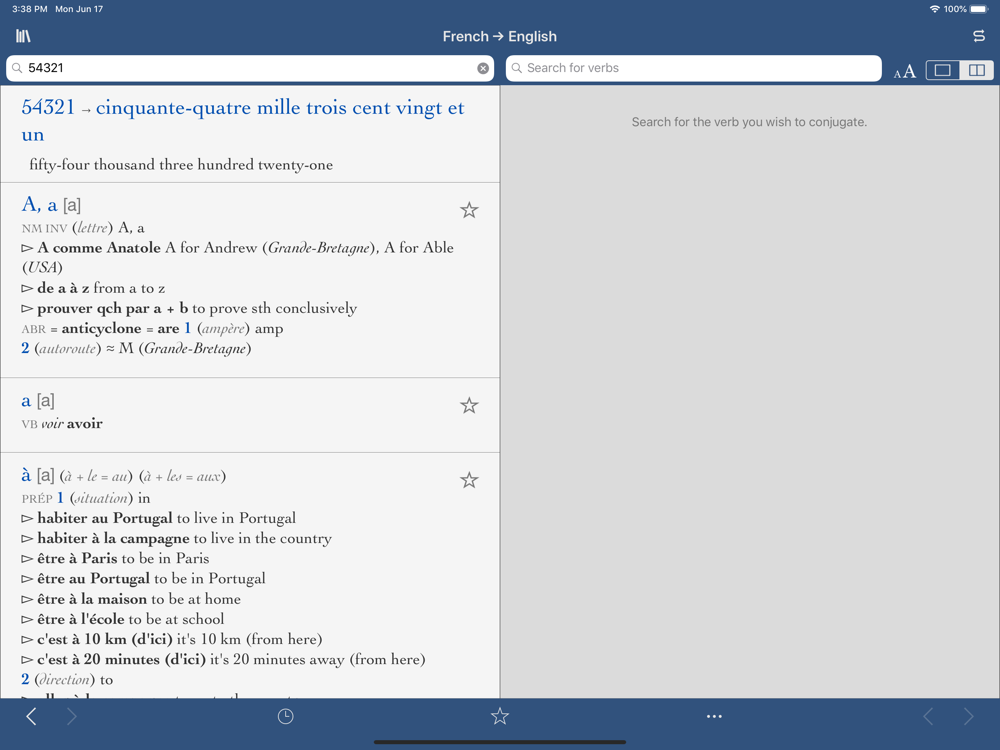Viewport: 1000px width, 750px height.
Task: Select the number translation cinquante-quatre mille heading
Action: (x=242, y=121)
